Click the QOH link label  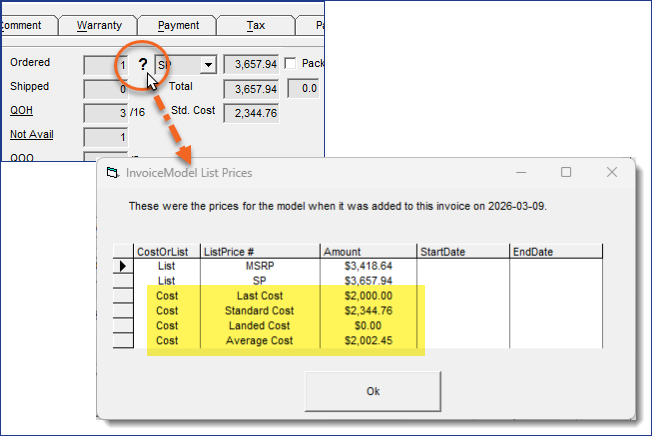point(22,110)
